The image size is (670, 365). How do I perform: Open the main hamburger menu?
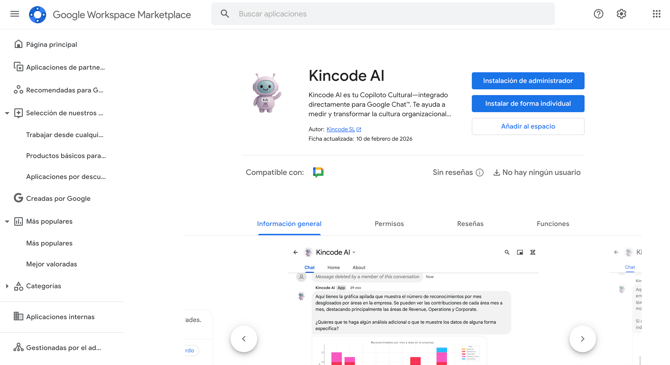15,14
